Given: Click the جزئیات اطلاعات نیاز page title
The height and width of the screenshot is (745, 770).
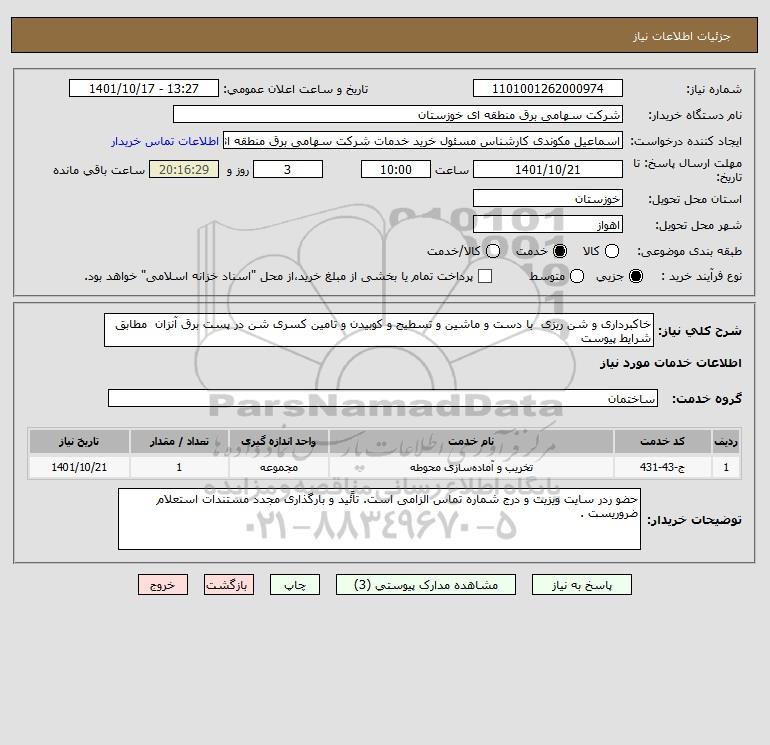Looking at the screenshot, I should click(682, 36).
